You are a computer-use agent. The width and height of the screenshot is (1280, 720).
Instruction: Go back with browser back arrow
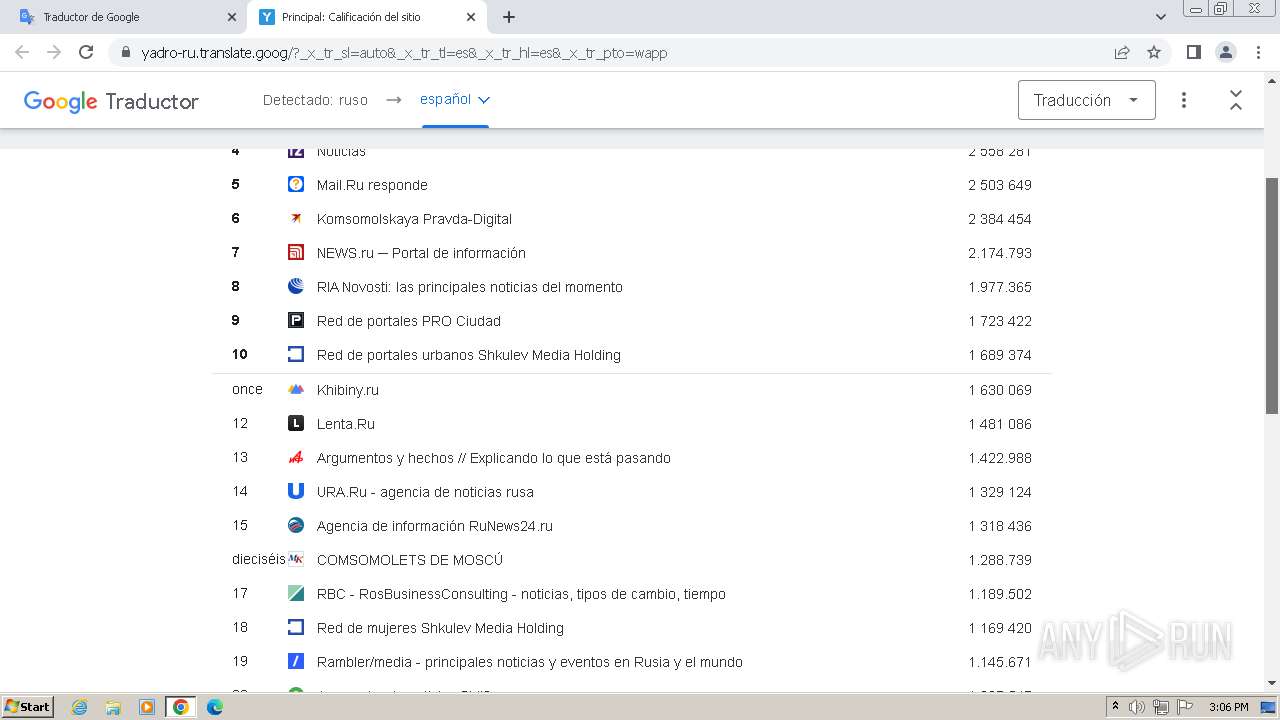(x=22, y=52)
